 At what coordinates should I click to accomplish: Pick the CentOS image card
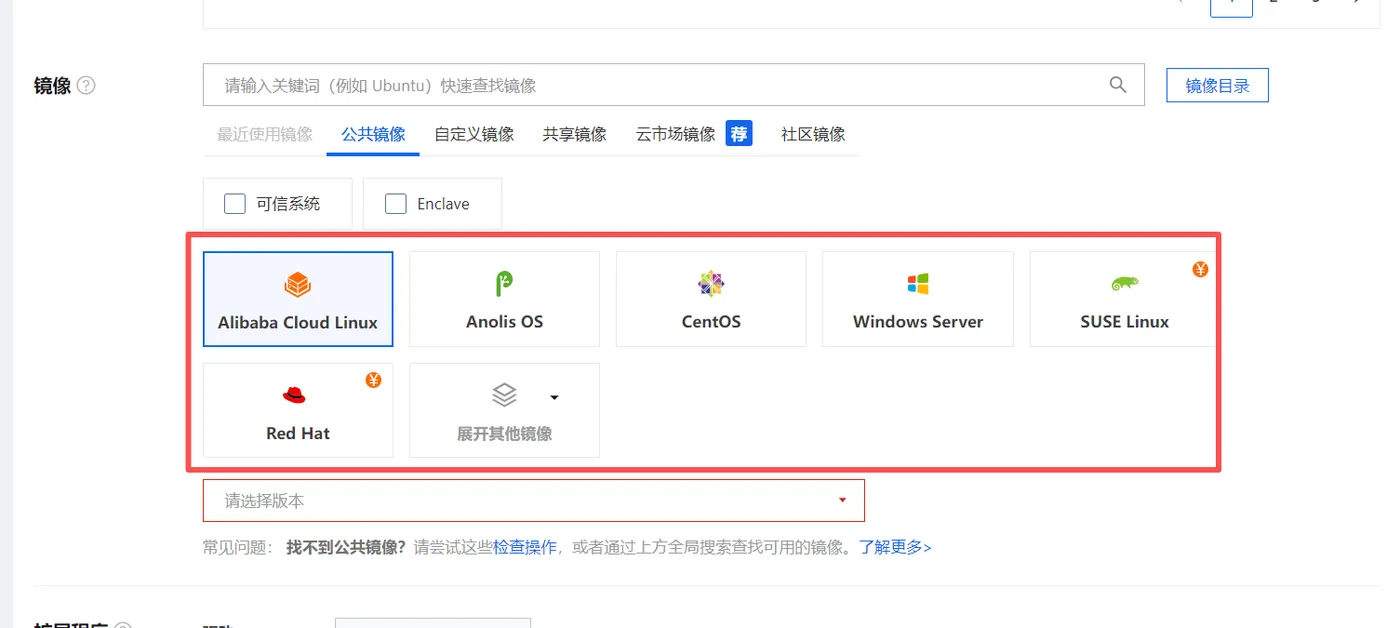711,299
